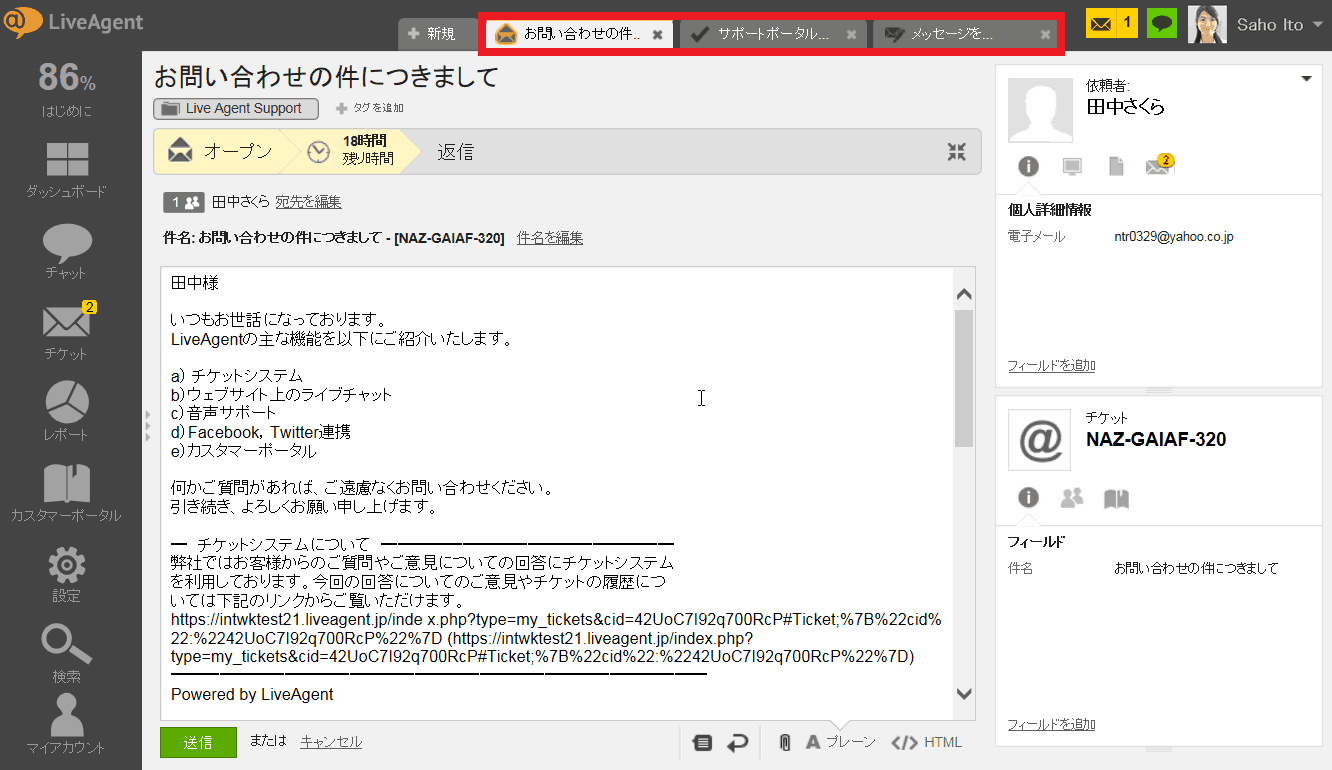Click the reply arrow icon in editor toolbar
Screen dimensions: 1332x770
click(737, 743)
